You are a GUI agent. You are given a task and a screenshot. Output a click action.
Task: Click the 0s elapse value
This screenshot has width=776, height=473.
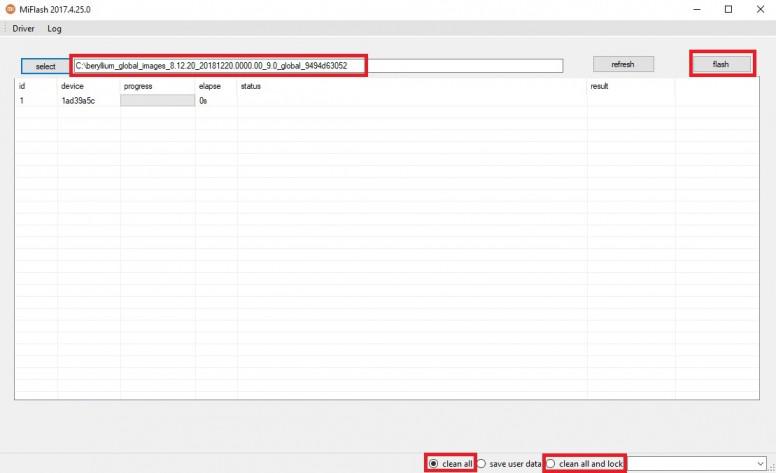[203, 100]
